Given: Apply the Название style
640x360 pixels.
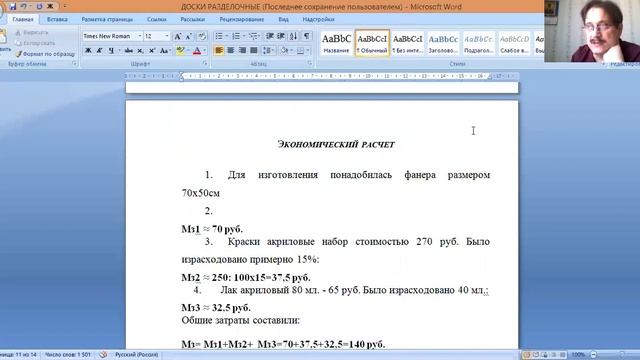Looking at the screenshot, I should coord(336,43).
